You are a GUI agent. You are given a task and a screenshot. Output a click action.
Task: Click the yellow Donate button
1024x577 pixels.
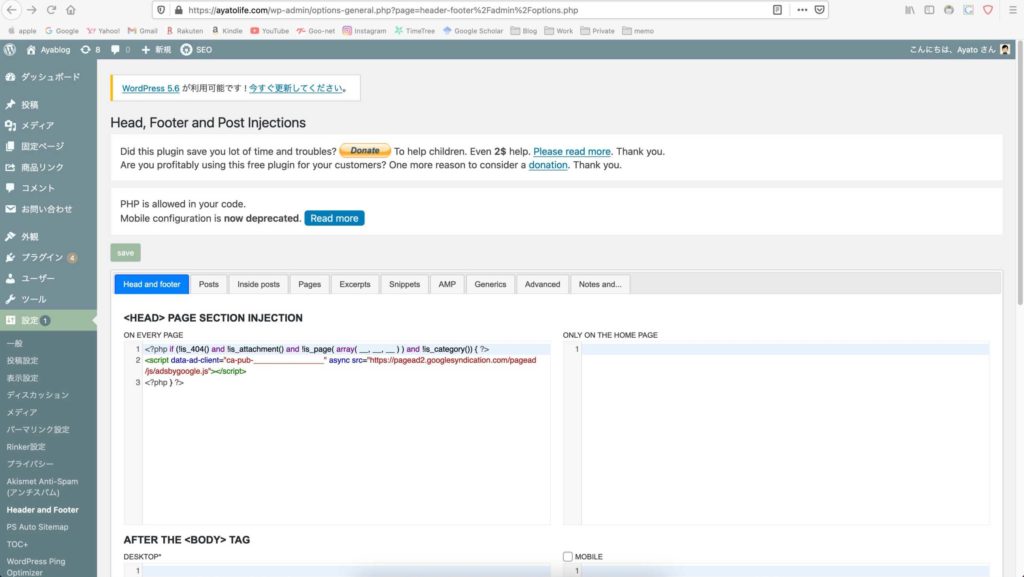point(365,150)
